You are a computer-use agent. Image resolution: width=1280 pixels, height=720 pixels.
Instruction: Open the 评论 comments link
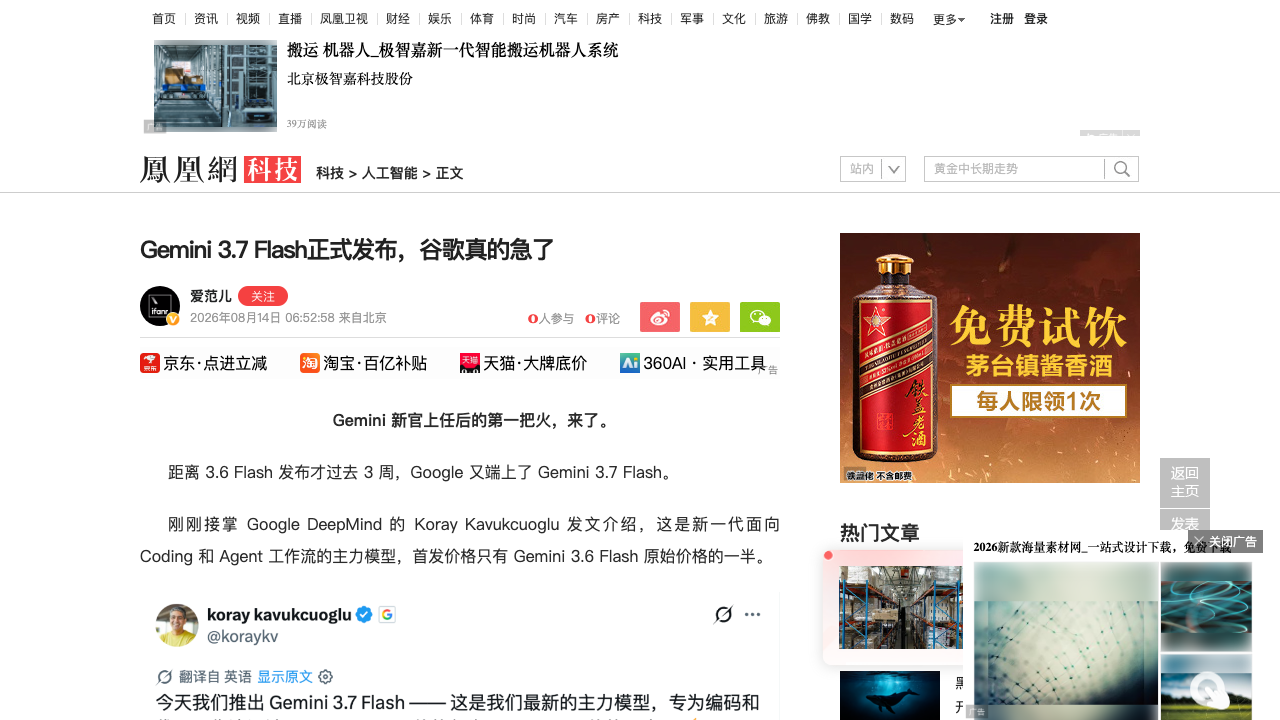click(x=603, y=319)
